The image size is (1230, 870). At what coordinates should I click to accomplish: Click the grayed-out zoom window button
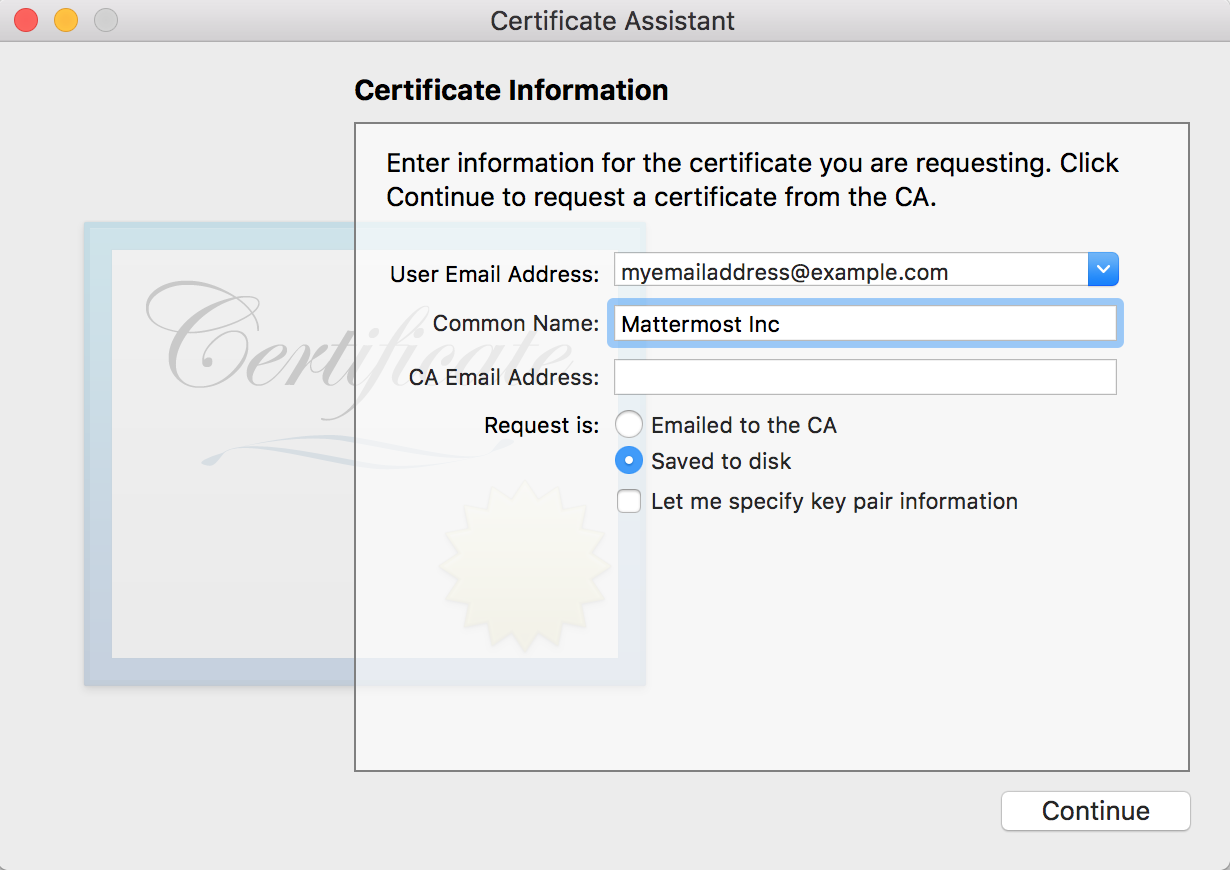(105, 20)
